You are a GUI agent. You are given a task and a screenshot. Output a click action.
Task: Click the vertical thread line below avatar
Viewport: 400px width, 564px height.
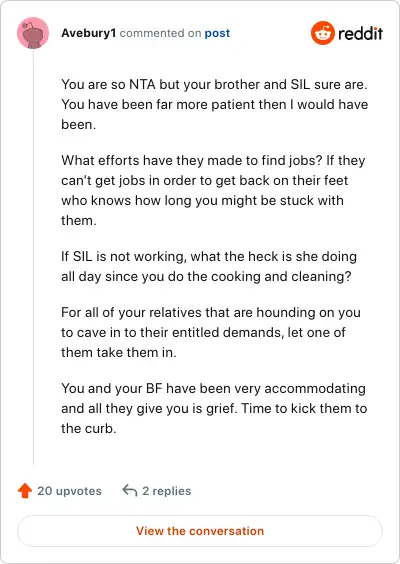coord(33,257)
